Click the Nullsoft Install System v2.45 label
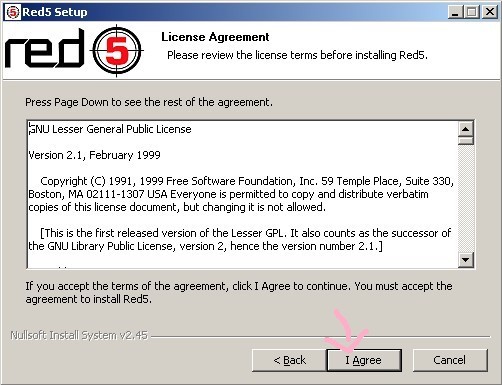Image resolution: width=502 pixels, height=385 pixels. 79,335
